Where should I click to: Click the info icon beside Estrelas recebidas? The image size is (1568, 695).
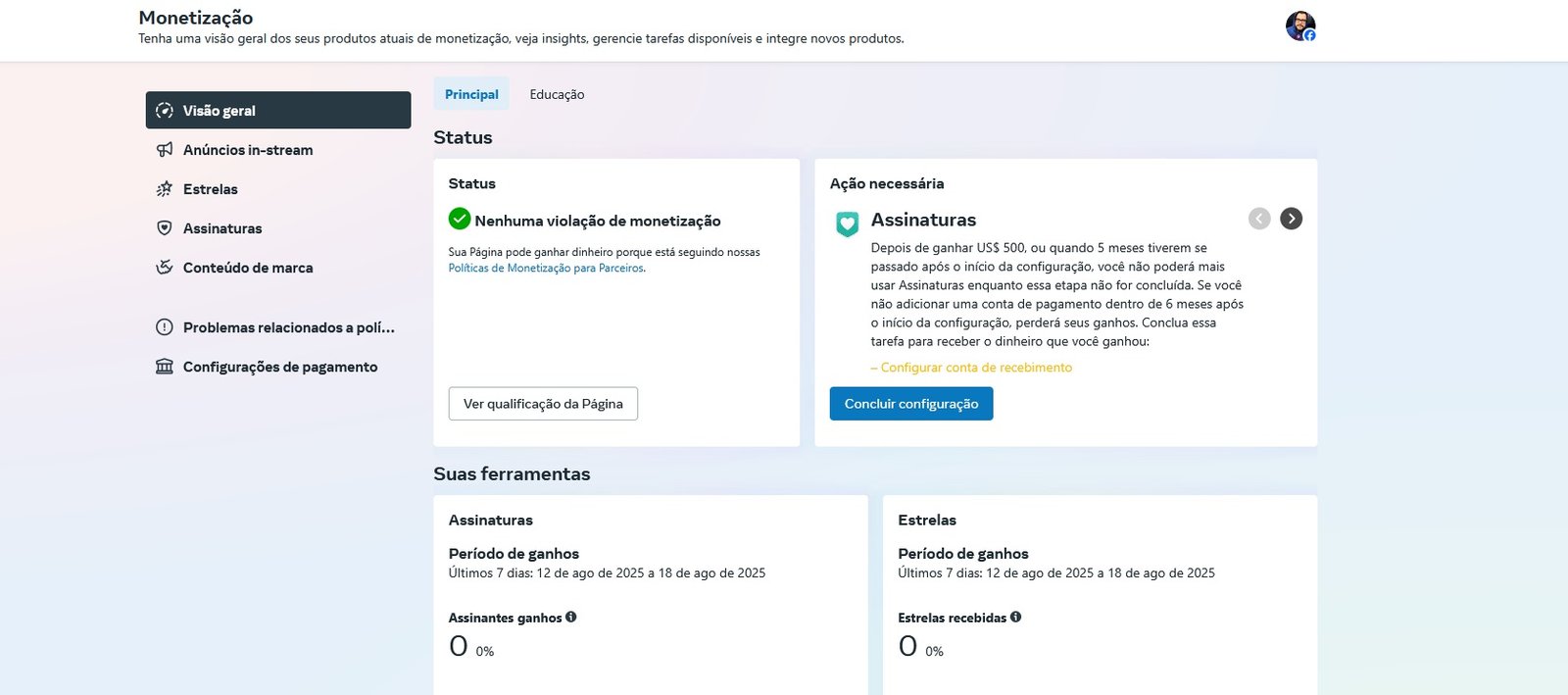click(1016, 618)
